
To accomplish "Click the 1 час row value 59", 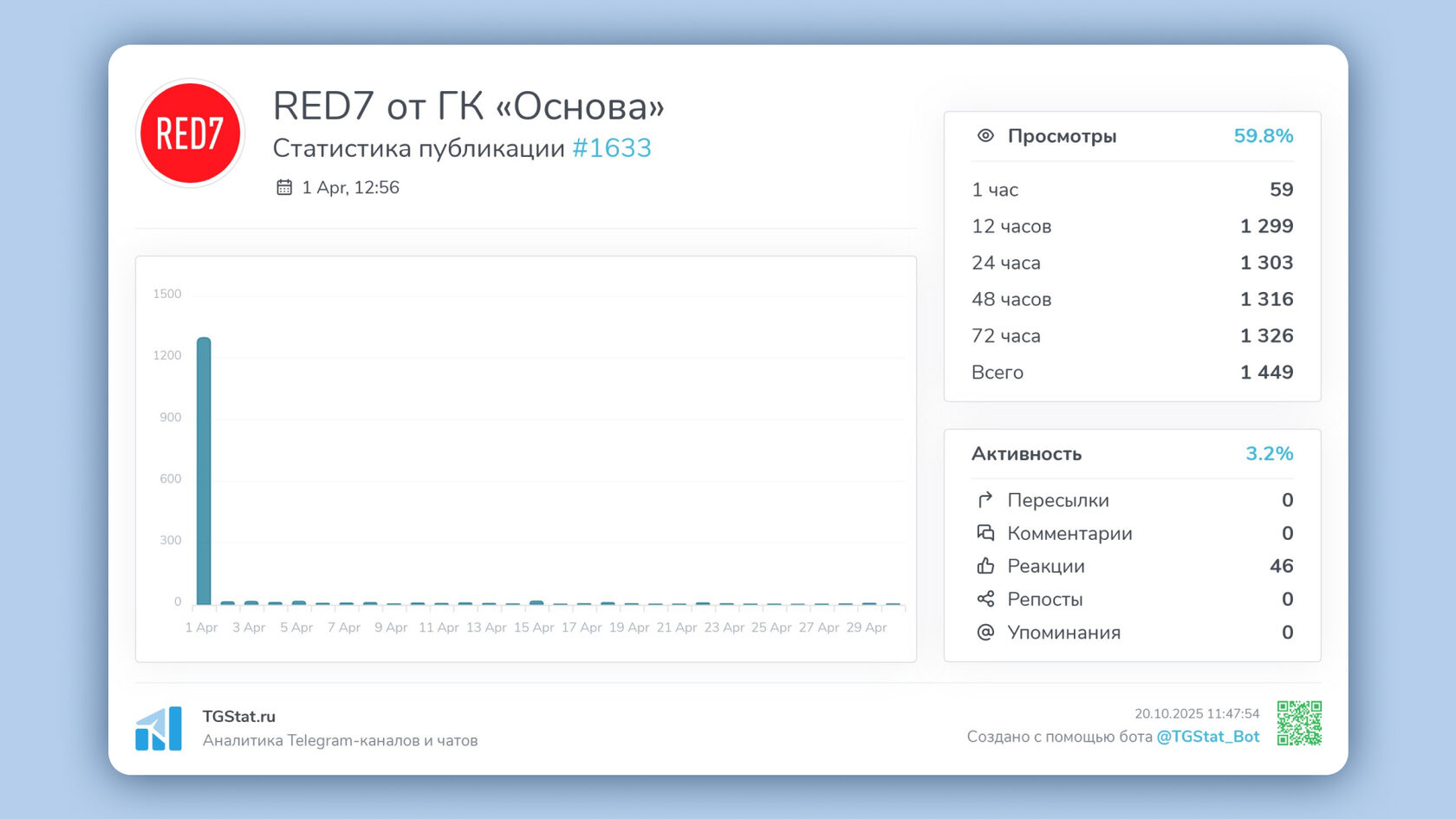I will pos(1282,190).
